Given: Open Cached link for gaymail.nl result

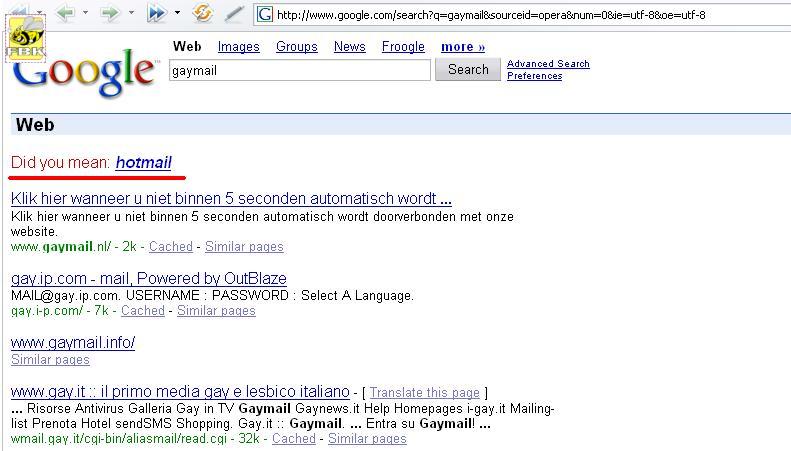Looking at the screenshot, I should [x=171, y=247].
